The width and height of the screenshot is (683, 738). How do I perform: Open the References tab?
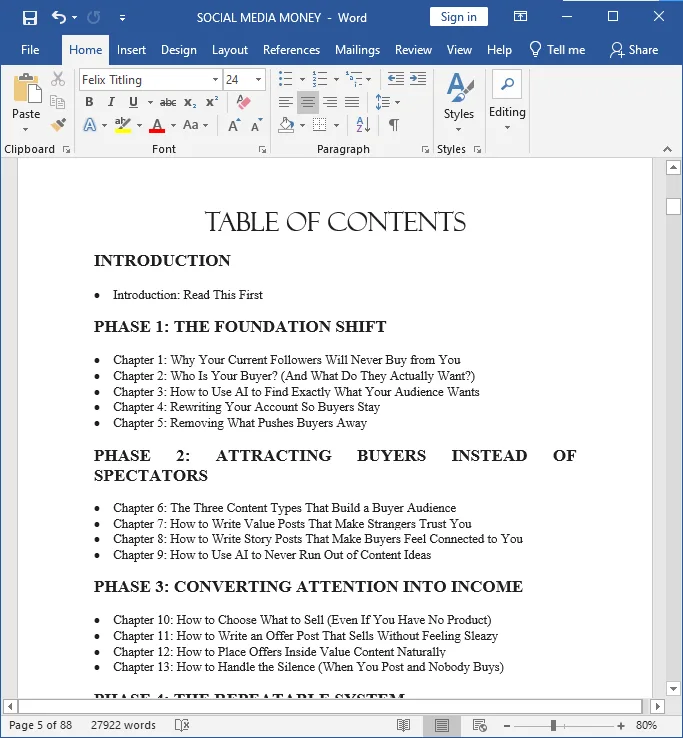pos(291,50)
